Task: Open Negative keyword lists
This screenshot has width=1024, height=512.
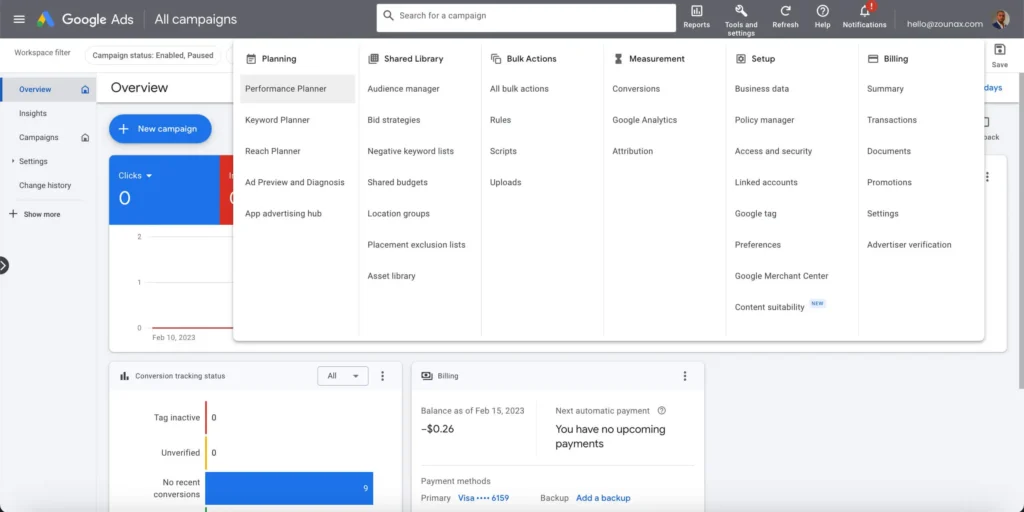Action: coord(411,152)
